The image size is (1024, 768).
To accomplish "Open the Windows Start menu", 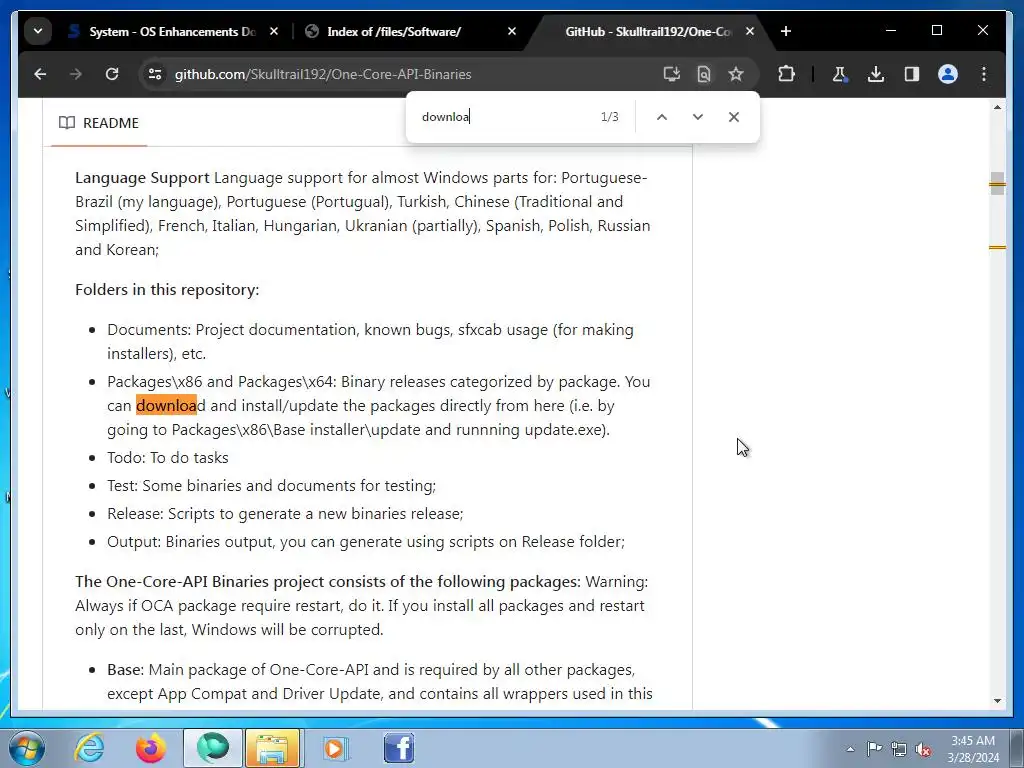I will (27, 747).
